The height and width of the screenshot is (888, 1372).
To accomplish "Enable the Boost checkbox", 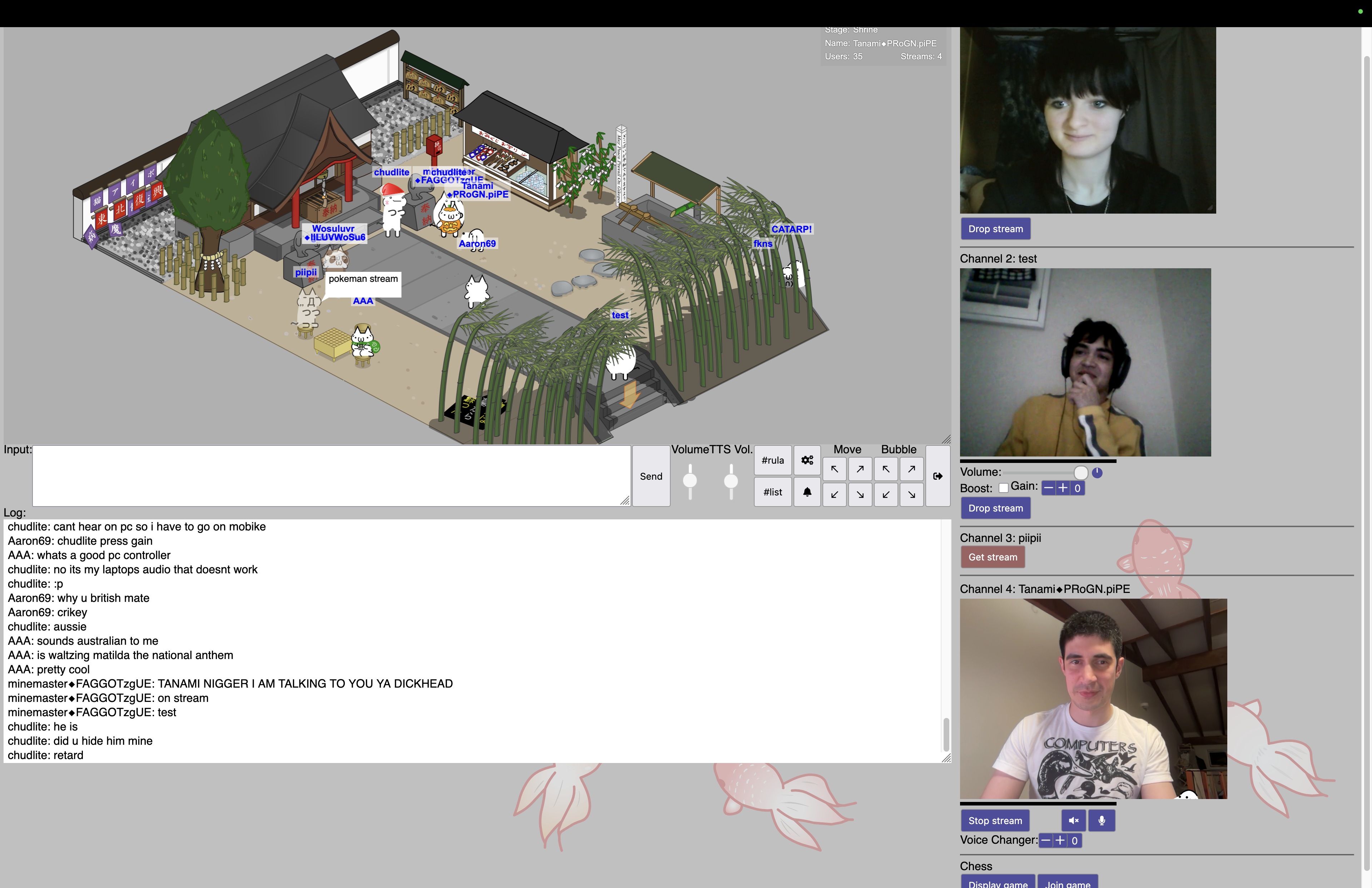I will click(1004, 488).
